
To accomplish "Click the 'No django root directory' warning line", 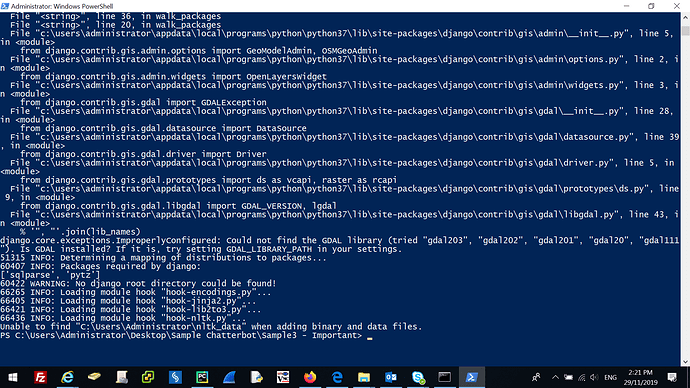I will pyautogui.click(x=138, y=284).
